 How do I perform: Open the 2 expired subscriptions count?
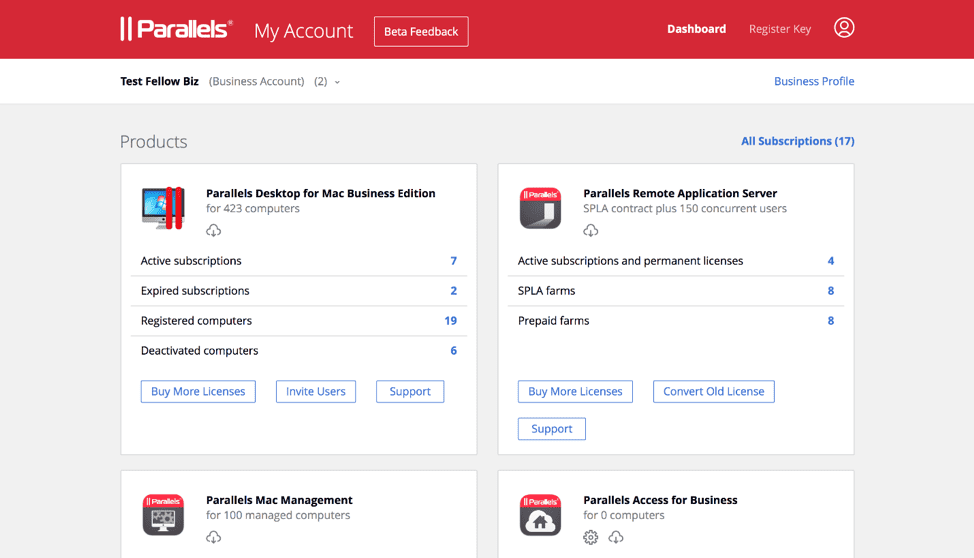tap(453, 291)
